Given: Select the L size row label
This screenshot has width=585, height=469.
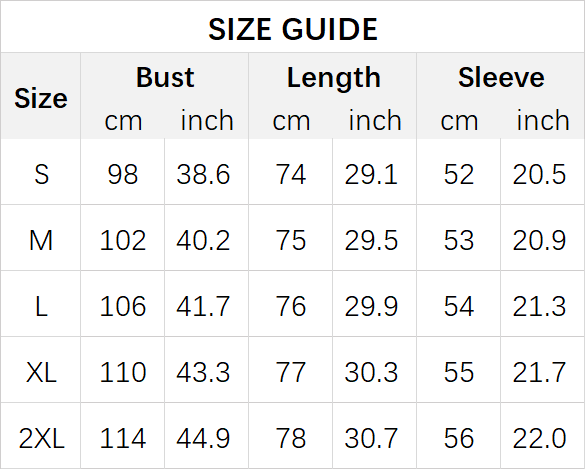Looking at the screenshot, I should 41,306.
